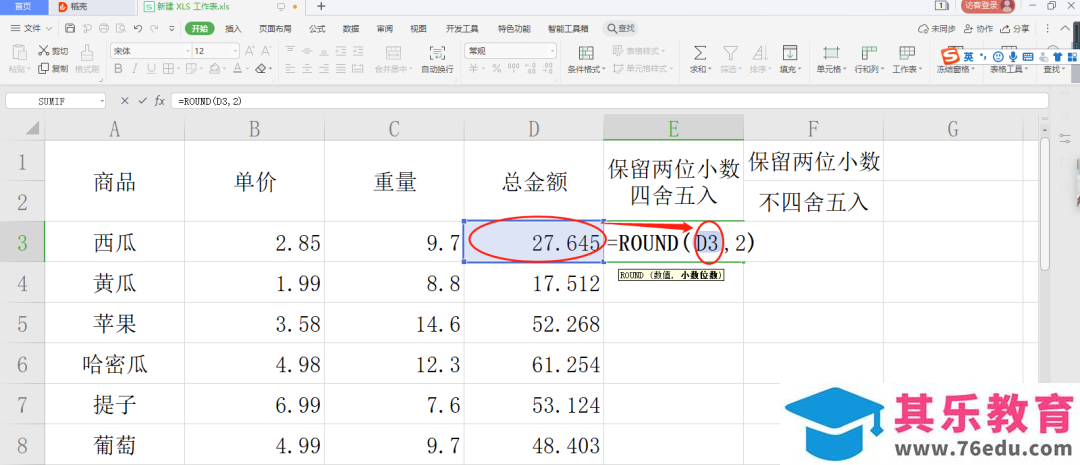This screenshot has width=1080, height=465.
Task: Expand the fill color dropdown arrow
Action: (225, 69)
